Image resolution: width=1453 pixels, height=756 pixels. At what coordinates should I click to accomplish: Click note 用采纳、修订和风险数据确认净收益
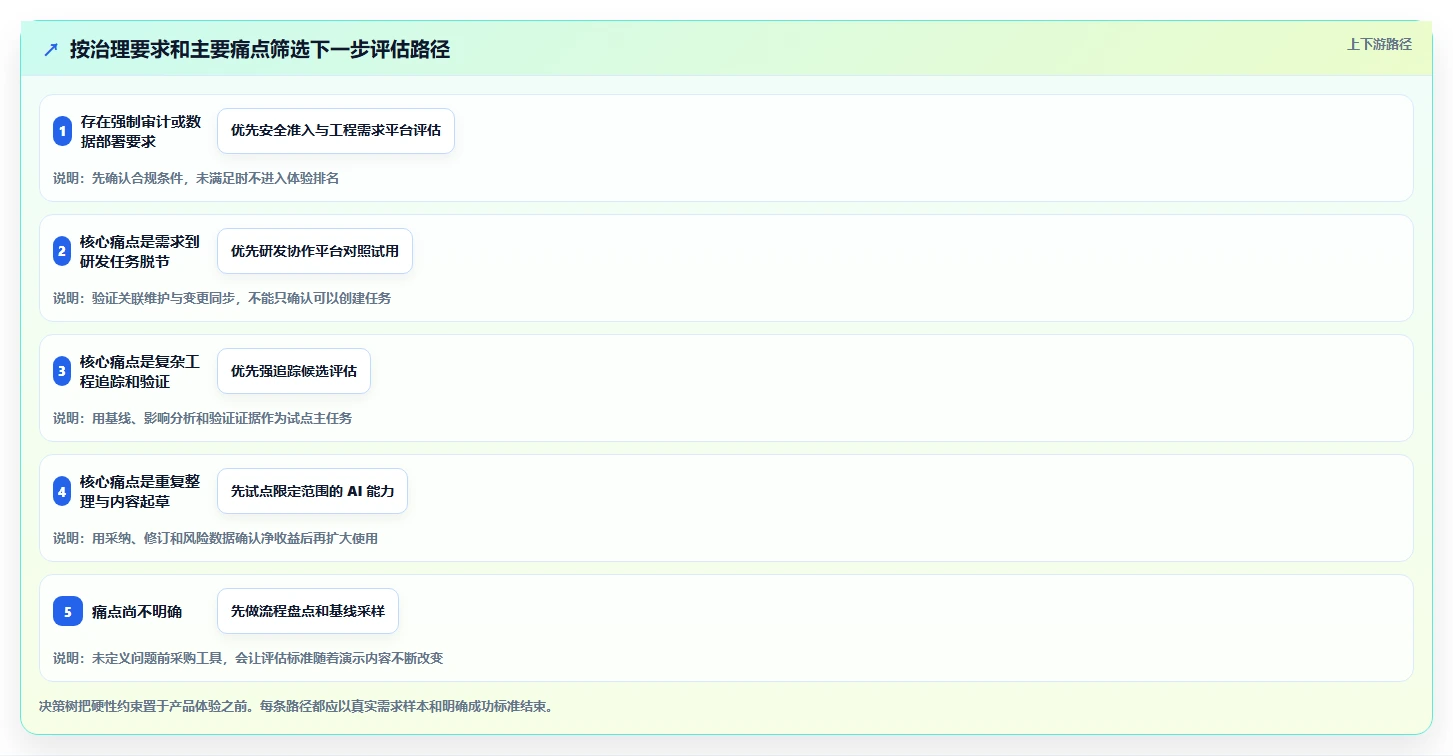[x=203, y=538]
